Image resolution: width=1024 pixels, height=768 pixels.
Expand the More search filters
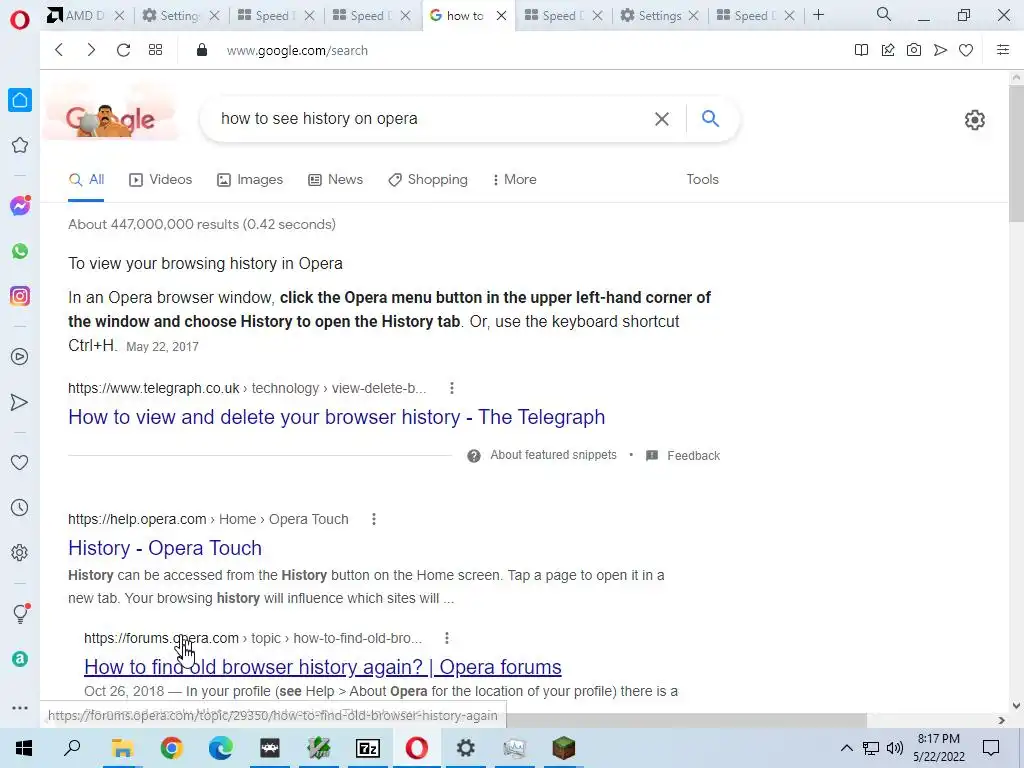515,180
